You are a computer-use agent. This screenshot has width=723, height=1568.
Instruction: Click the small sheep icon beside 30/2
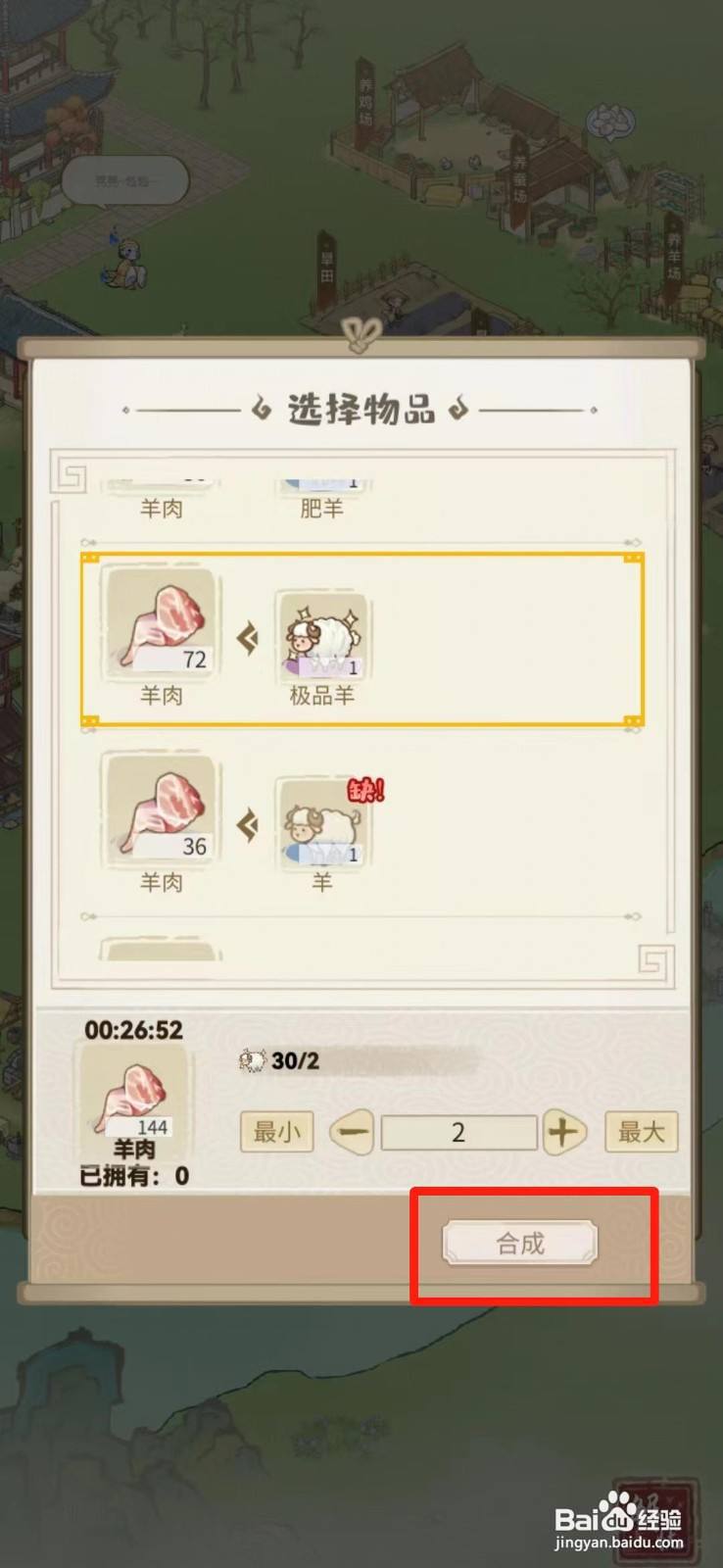tap(252, 1060)
